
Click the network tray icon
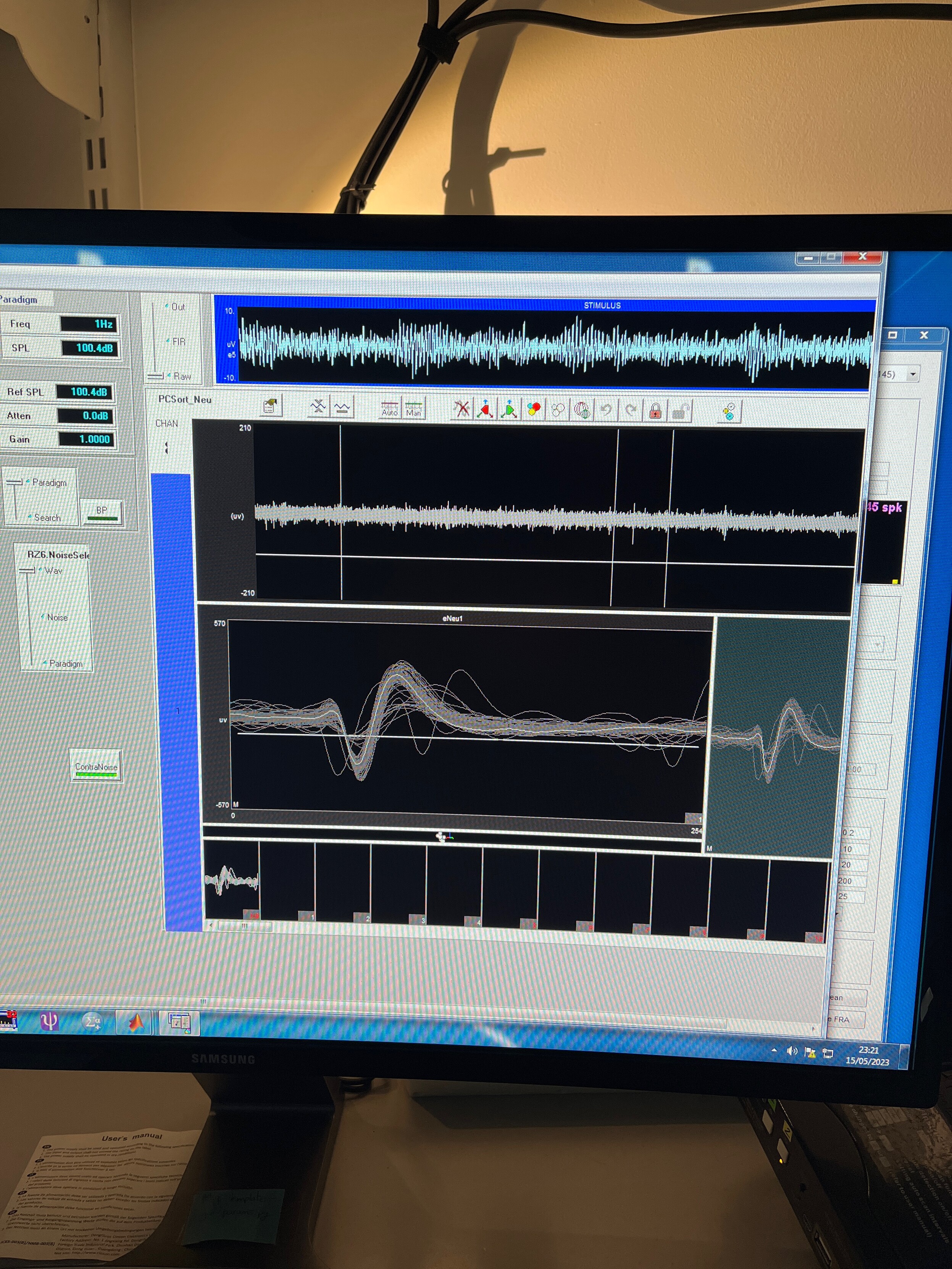(x=828, y=1053)
